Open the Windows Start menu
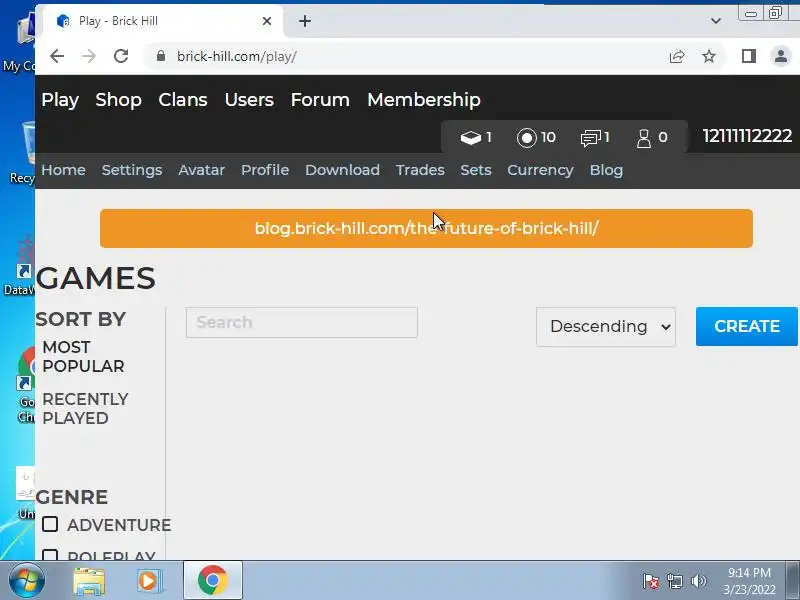This screenshot has width=800, height=600. tap(26, 581)
